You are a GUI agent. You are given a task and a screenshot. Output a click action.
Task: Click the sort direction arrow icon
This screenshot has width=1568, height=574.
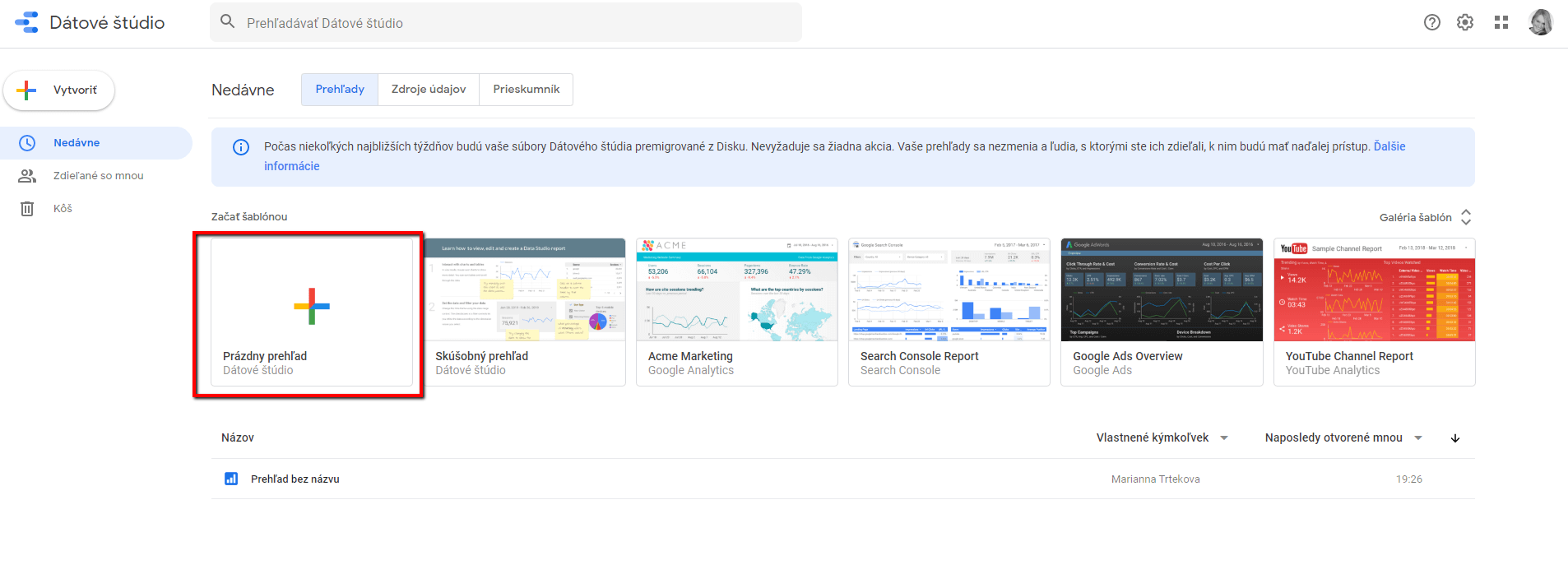pos(1455,438)
